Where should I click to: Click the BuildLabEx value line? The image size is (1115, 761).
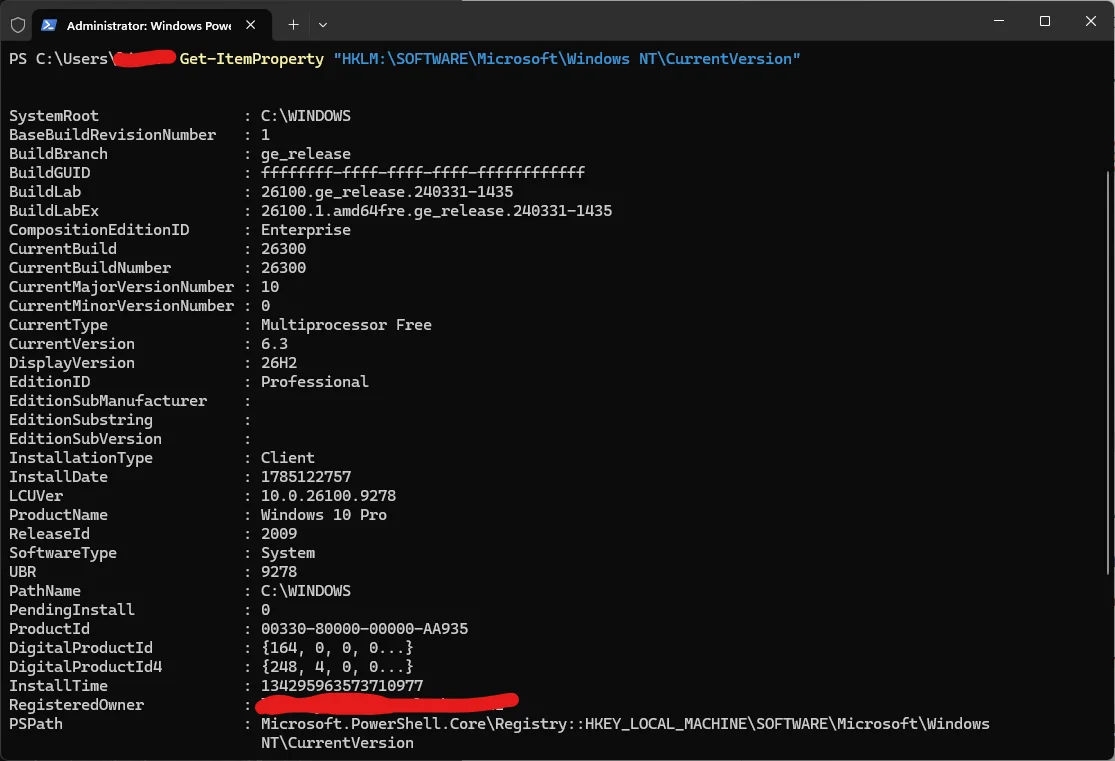click(436, 211)
